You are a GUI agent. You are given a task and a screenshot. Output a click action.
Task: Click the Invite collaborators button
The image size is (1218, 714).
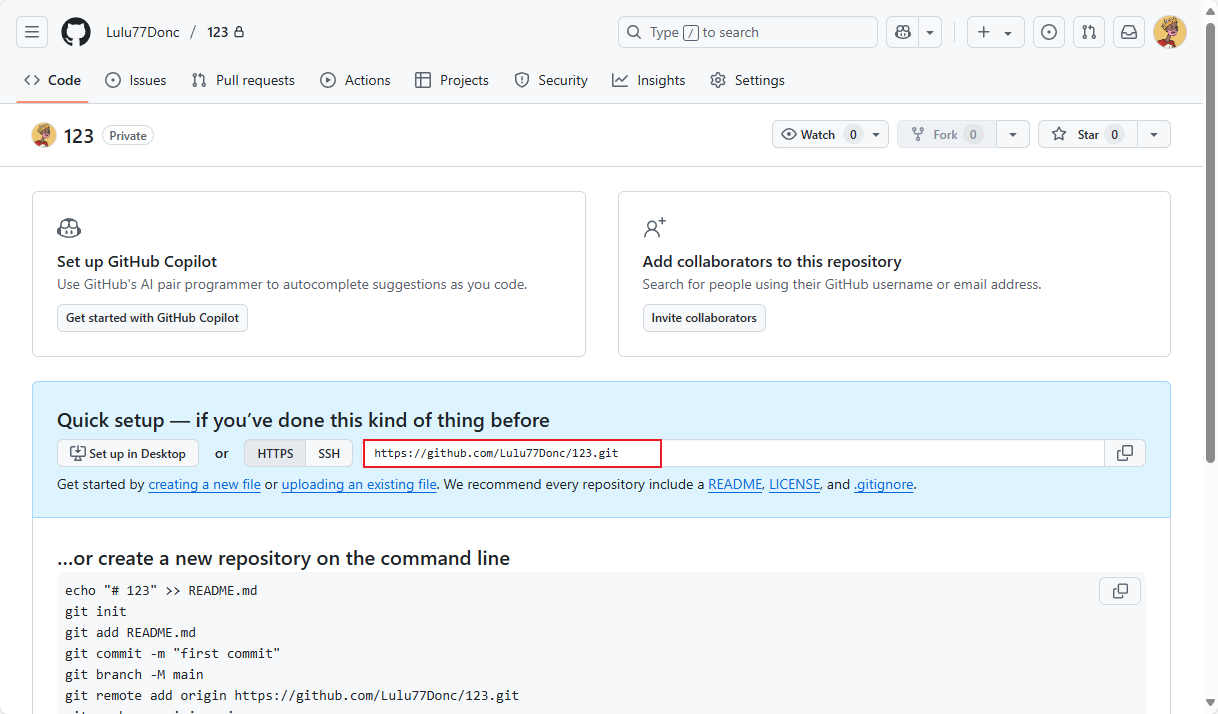704,318
